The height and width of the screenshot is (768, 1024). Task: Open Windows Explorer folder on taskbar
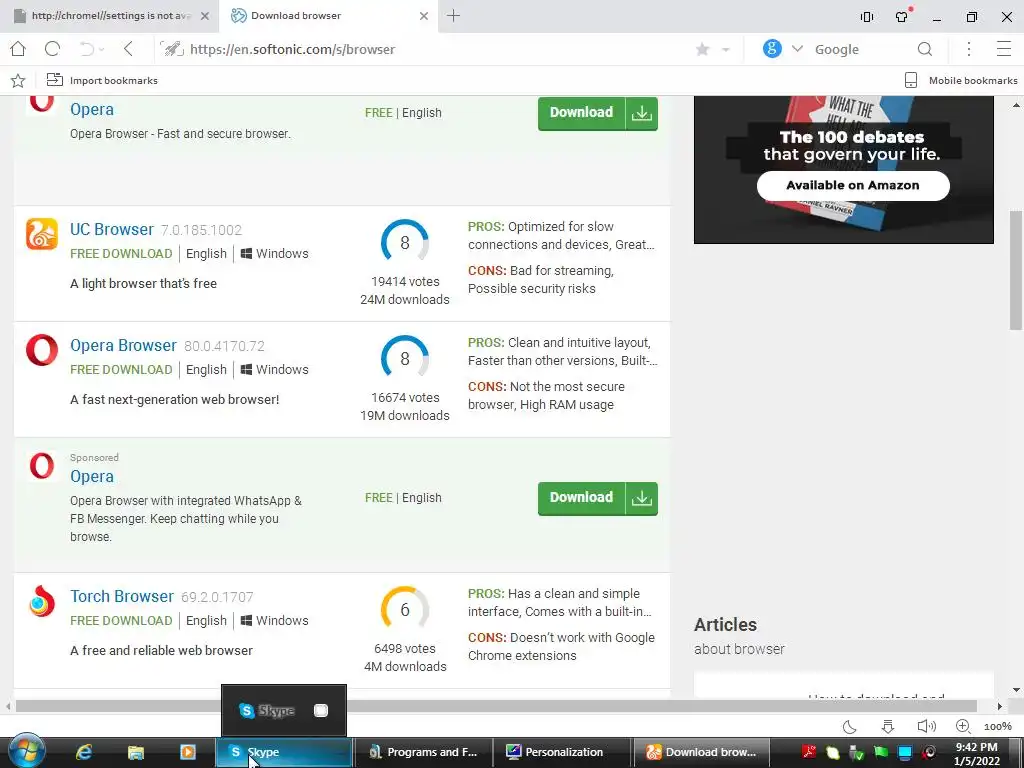tap(136, 752)
